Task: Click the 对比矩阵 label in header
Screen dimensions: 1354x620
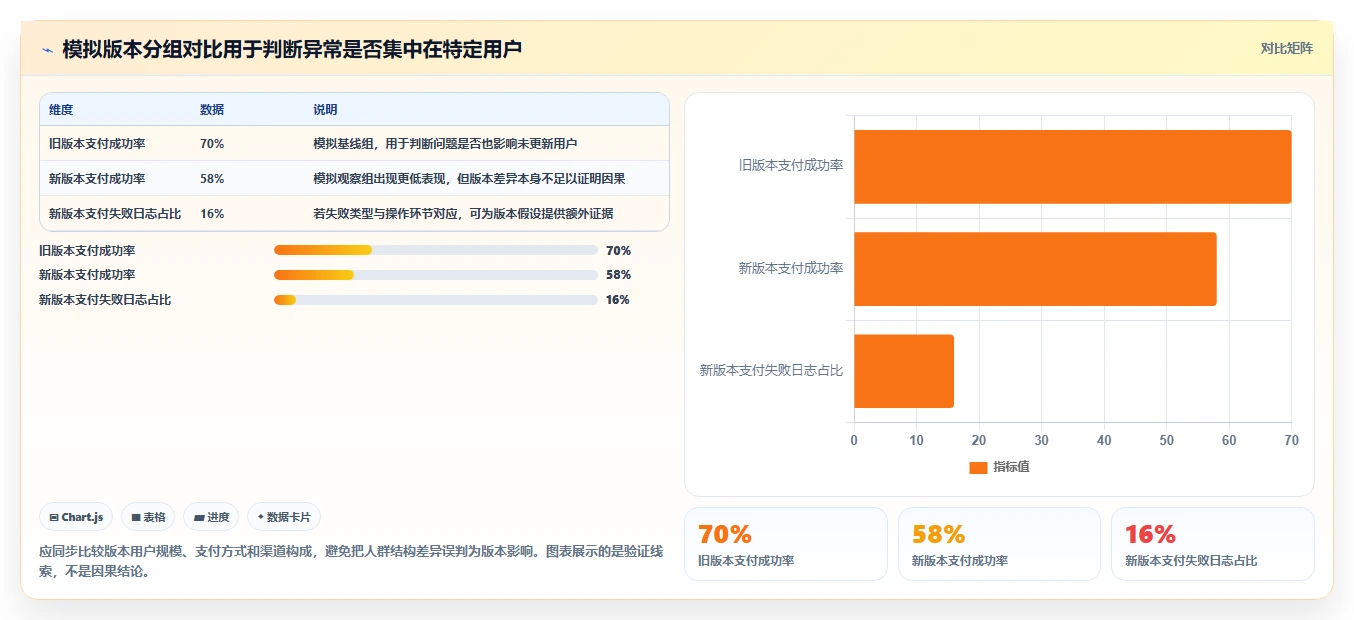Action: (1287, 48)
